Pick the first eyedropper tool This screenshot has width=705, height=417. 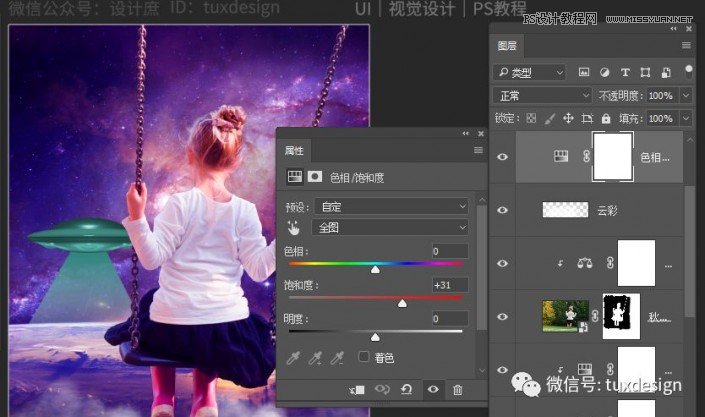pyautogui.click(x=293, y=358)
